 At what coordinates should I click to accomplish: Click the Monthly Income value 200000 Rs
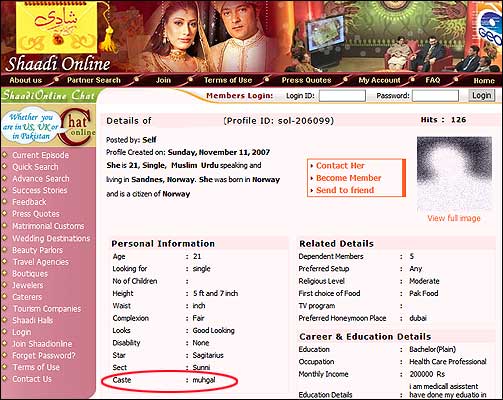[x=427, y=374]
